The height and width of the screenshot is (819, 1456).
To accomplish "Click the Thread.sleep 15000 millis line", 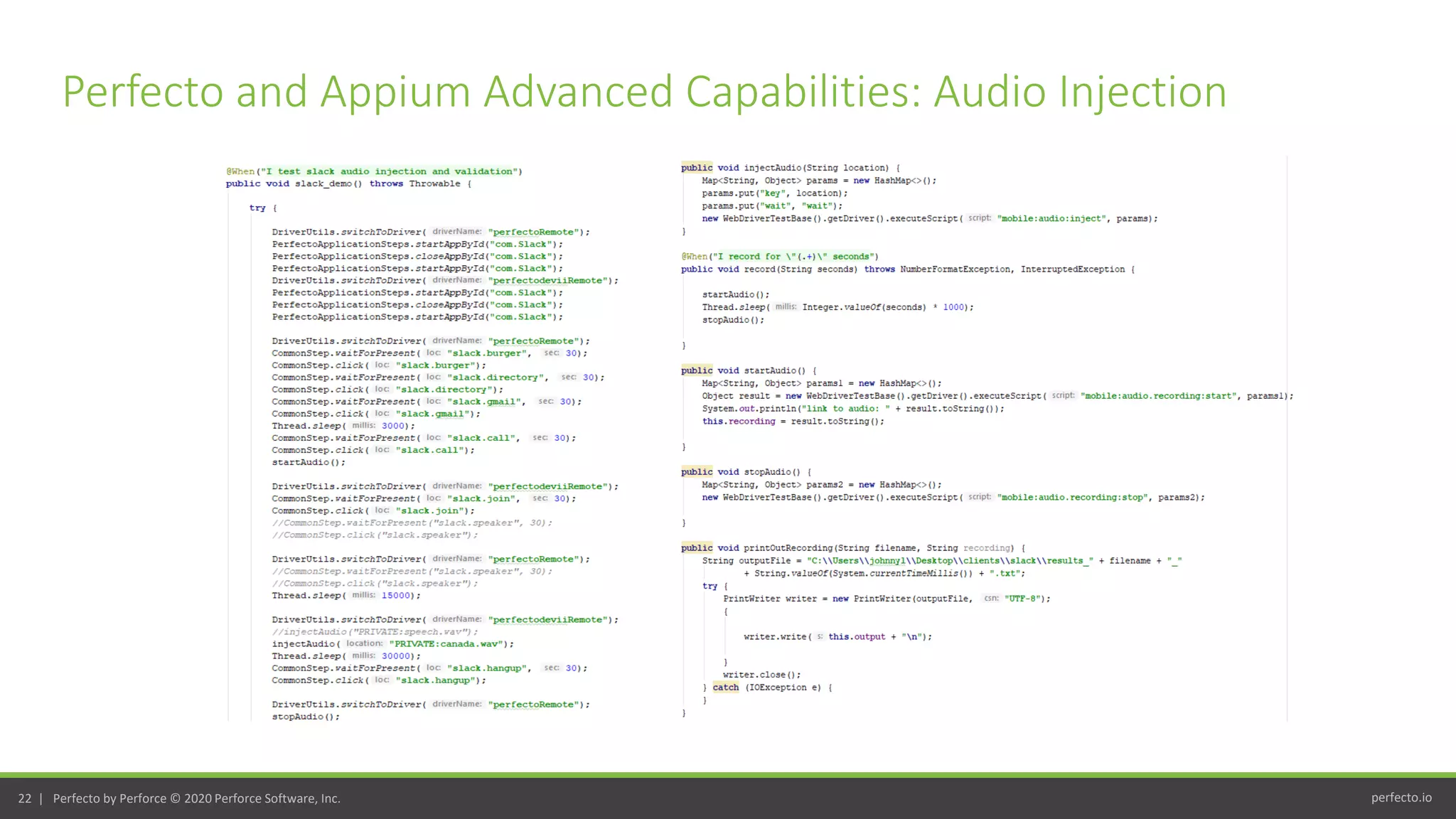I will coord(346,596).
